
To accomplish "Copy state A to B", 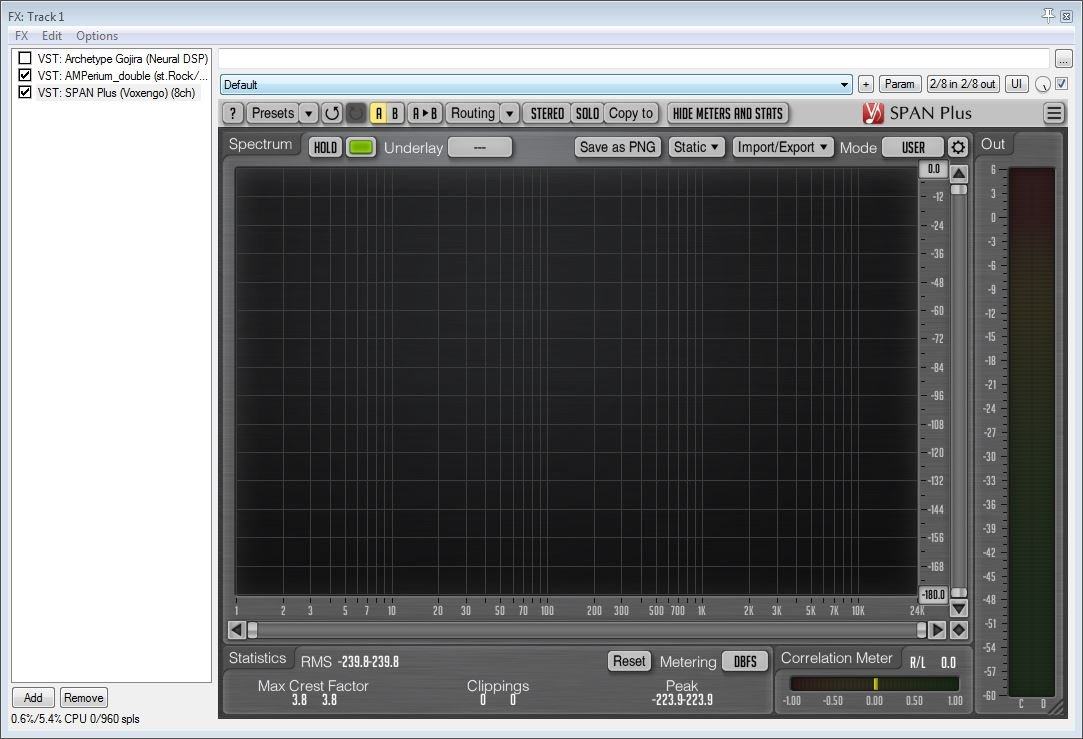I will coord(425,113).
